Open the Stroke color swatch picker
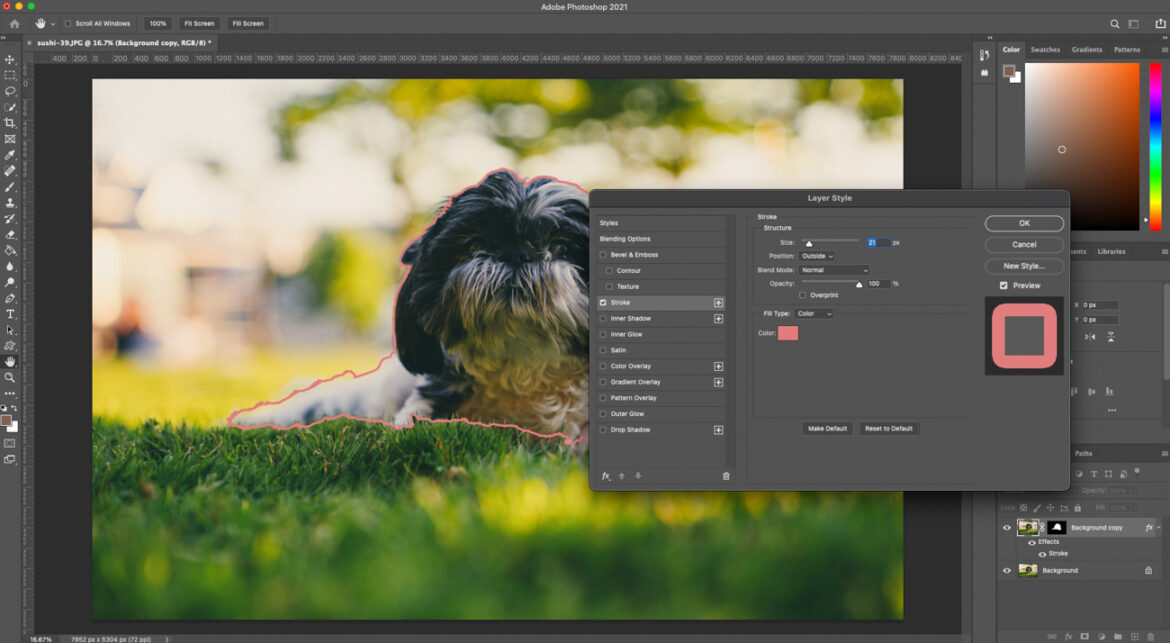Viewport: 1170px width, 643px height. (x=788, y=332)
